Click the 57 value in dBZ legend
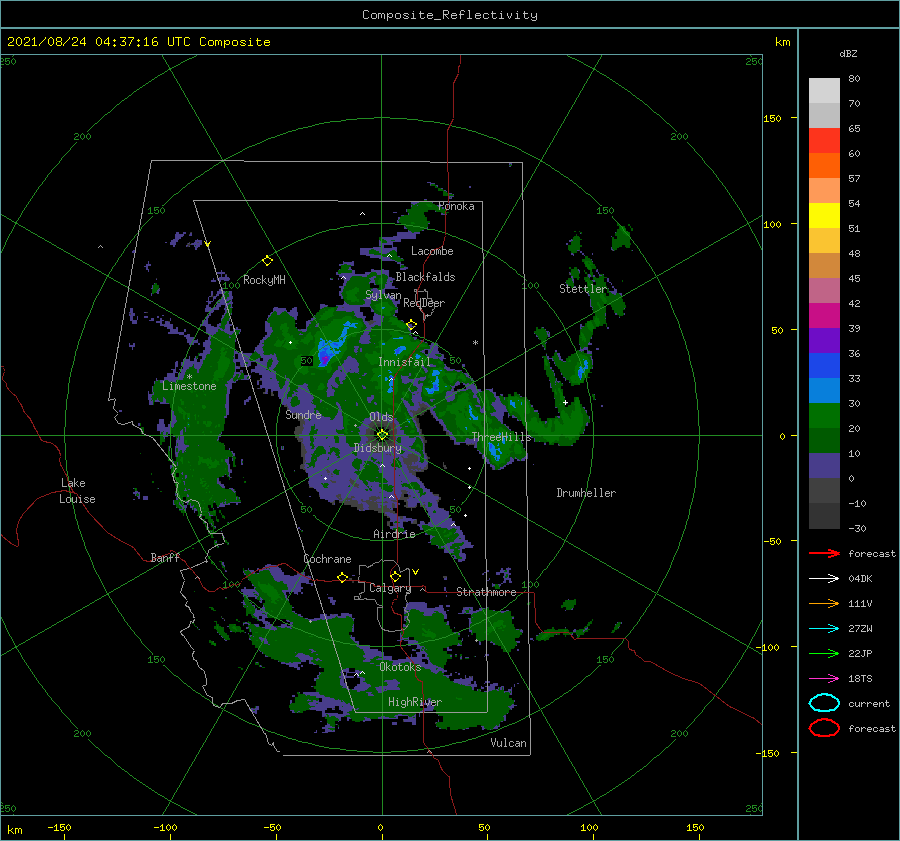The image size is (900, 841). 854,179
